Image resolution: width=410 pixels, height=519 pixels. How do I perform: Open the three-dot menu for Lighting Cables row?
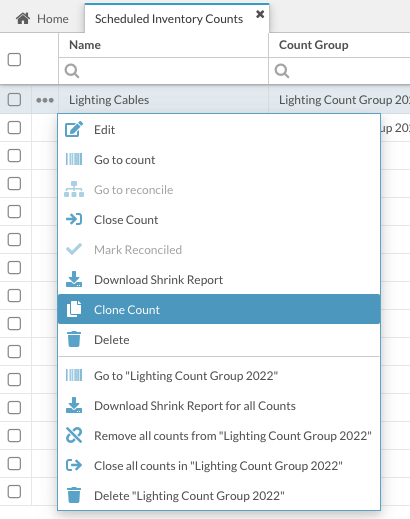tap(45, 100)
